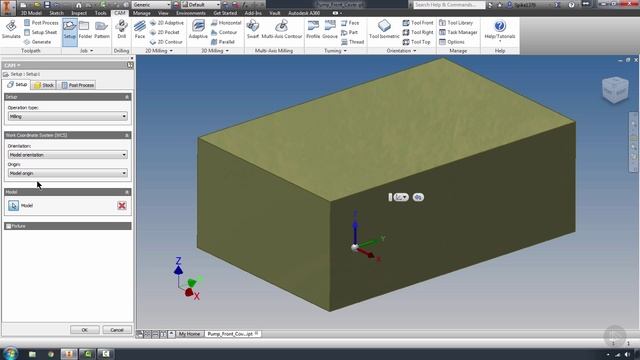Open CAM Options
This screenshot has width=640, height=360.
pos(452,42)
